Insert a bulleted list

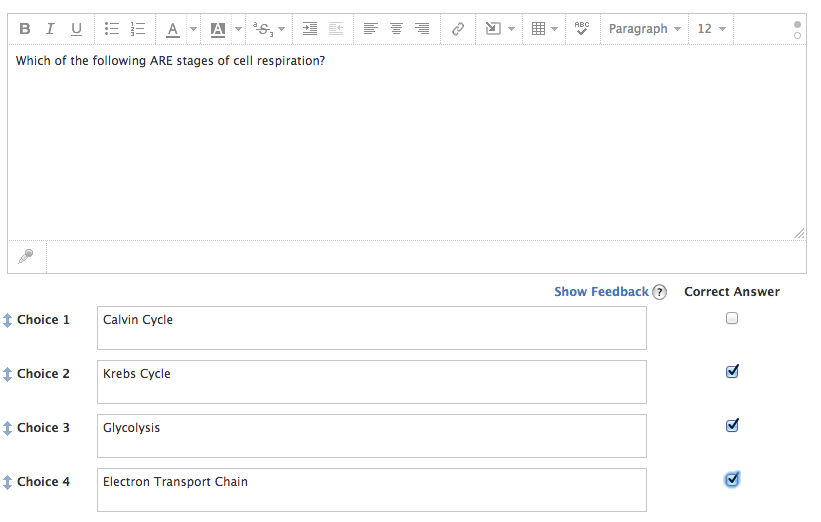pyautogui.click(x=112, y=29)
